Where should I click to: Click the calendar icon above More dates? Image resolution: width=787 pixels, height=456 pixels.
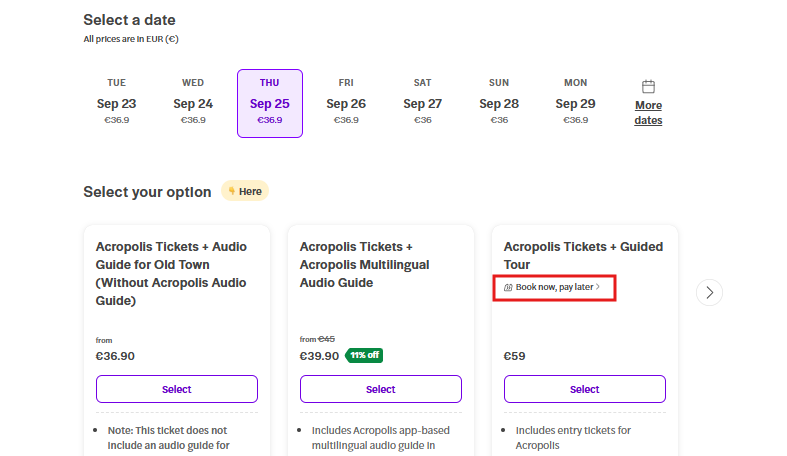pos(648,87)
